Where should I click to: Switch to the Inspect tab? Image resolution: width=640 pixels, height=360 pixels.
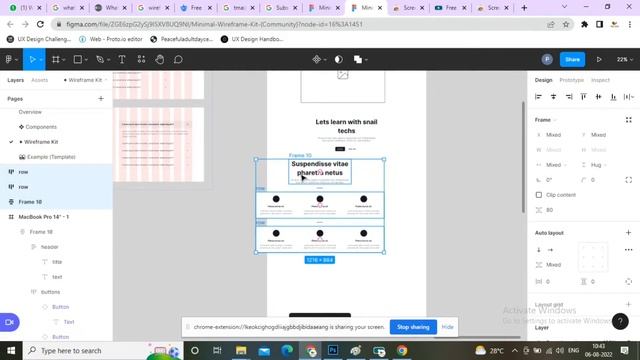(600, 80)
